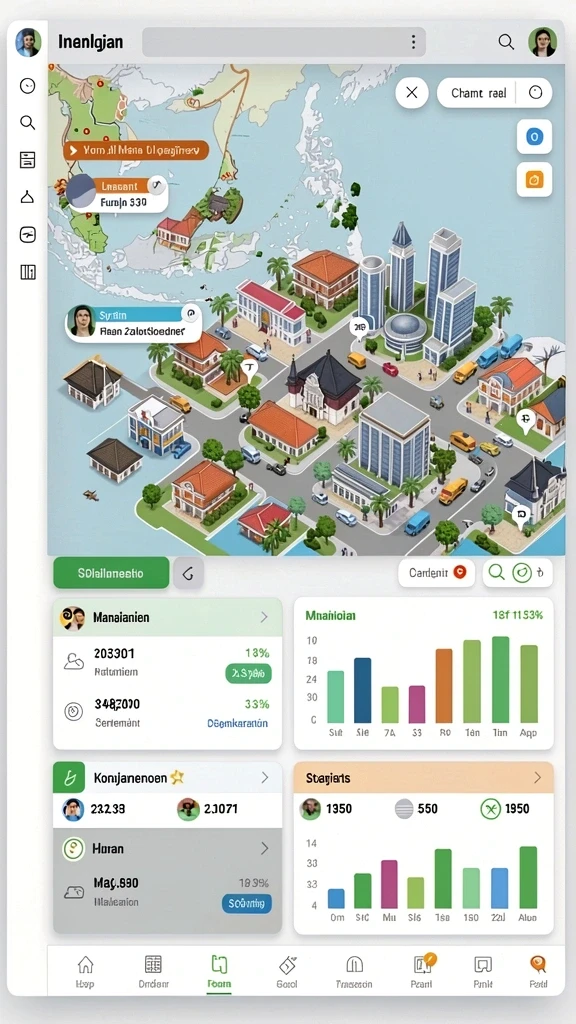
Task: Click the green leaf icon on Konjanenoen card
Action: click(x=69, y=778)
